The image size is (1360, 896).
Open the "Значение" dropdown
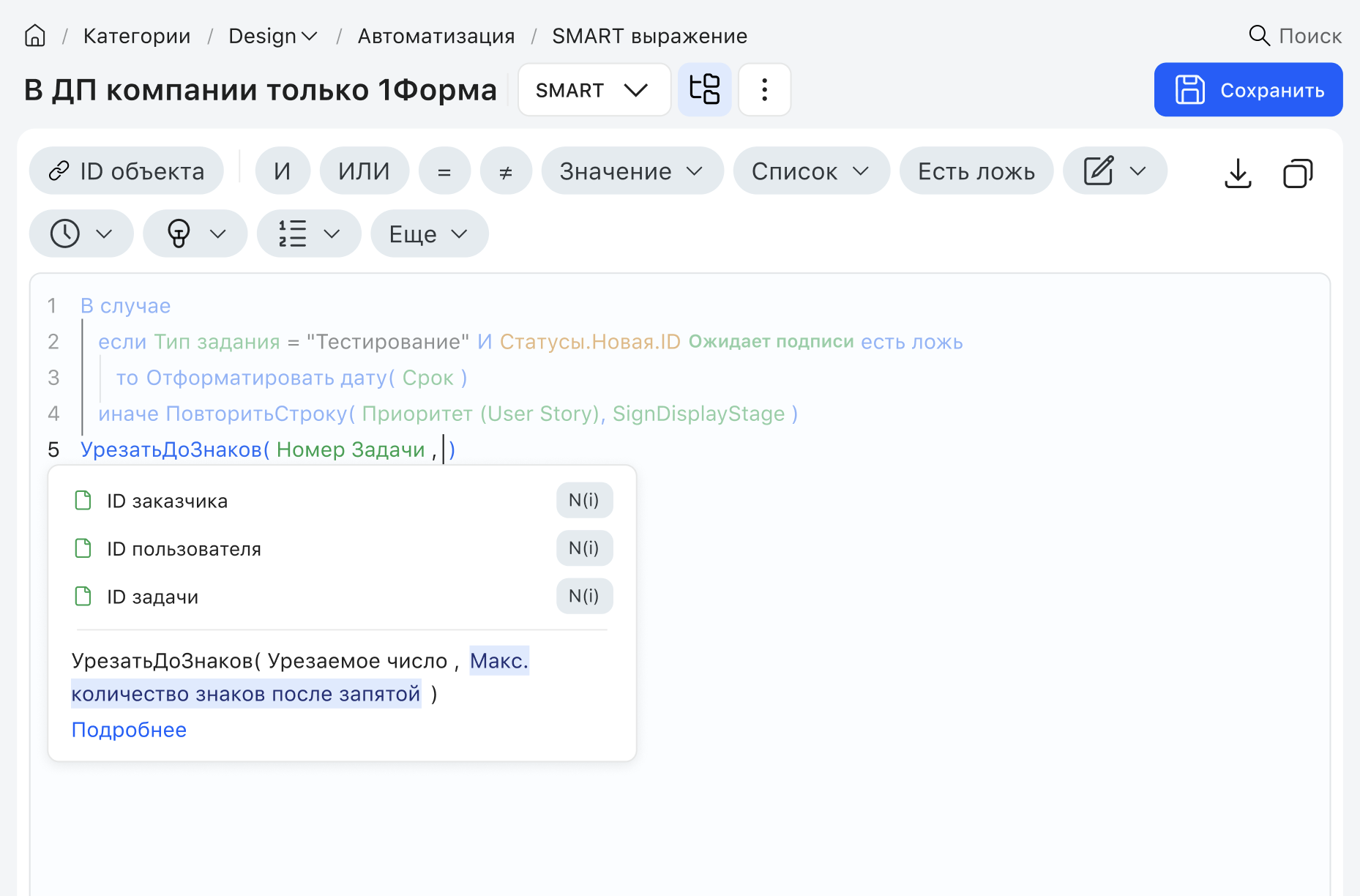click(631, 171)
